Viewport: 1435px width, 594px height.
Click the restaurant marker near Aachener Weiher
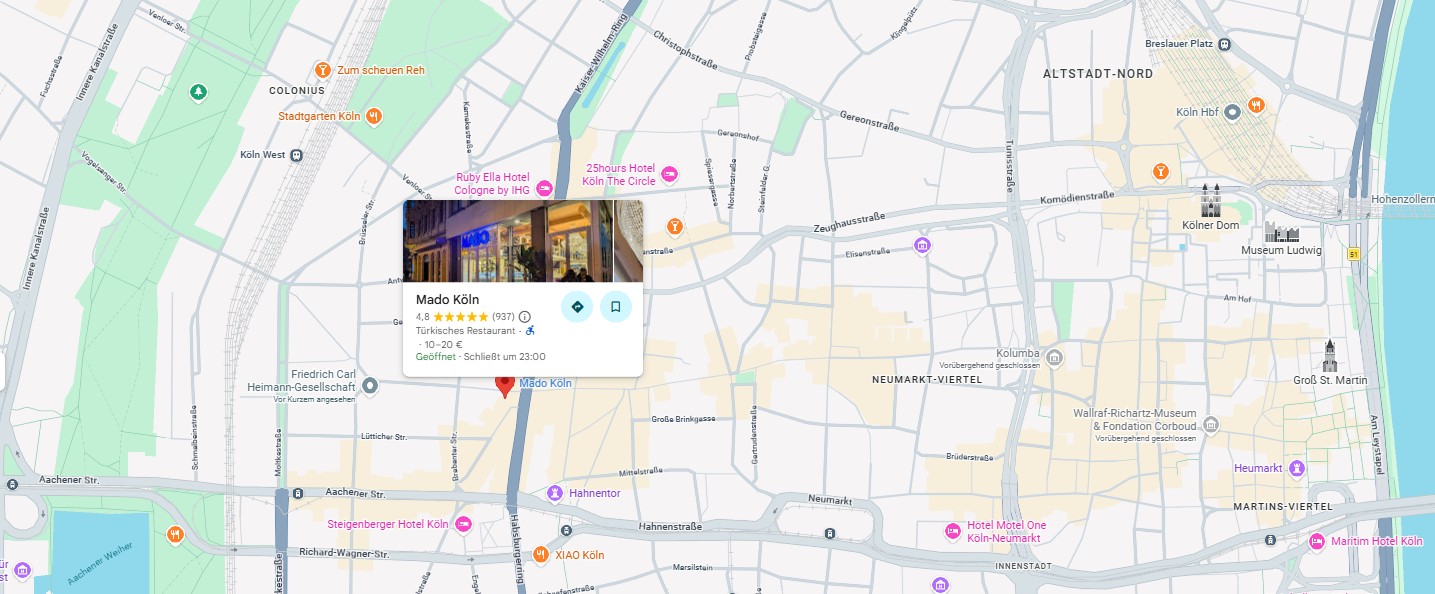176,534
